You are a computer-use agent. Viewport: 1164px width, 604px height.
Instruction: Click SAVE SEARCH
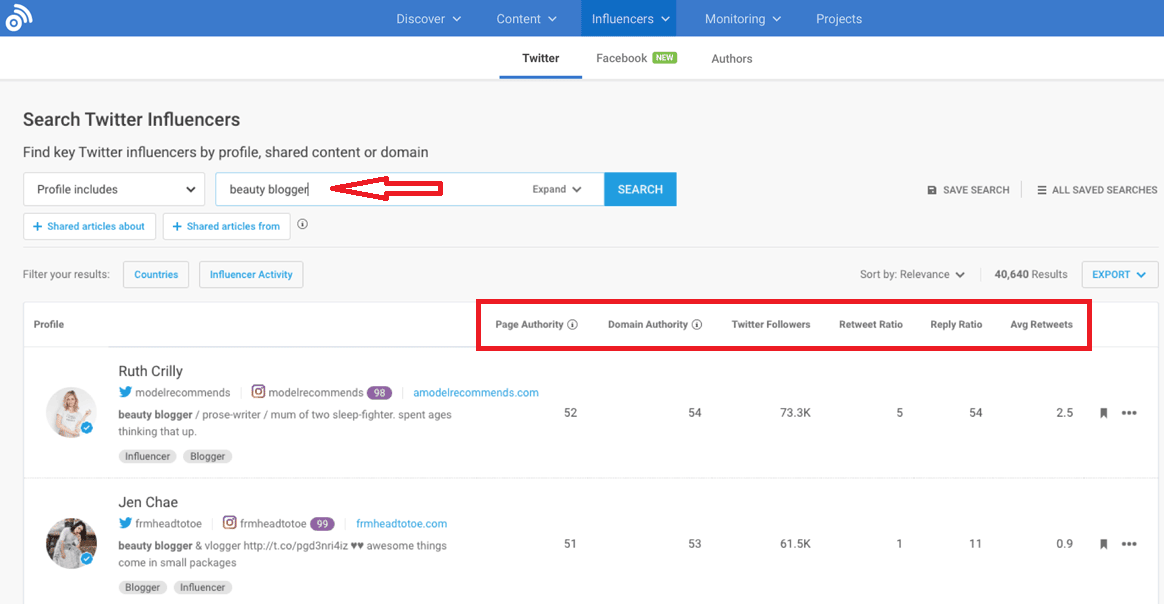click(968, 190)
